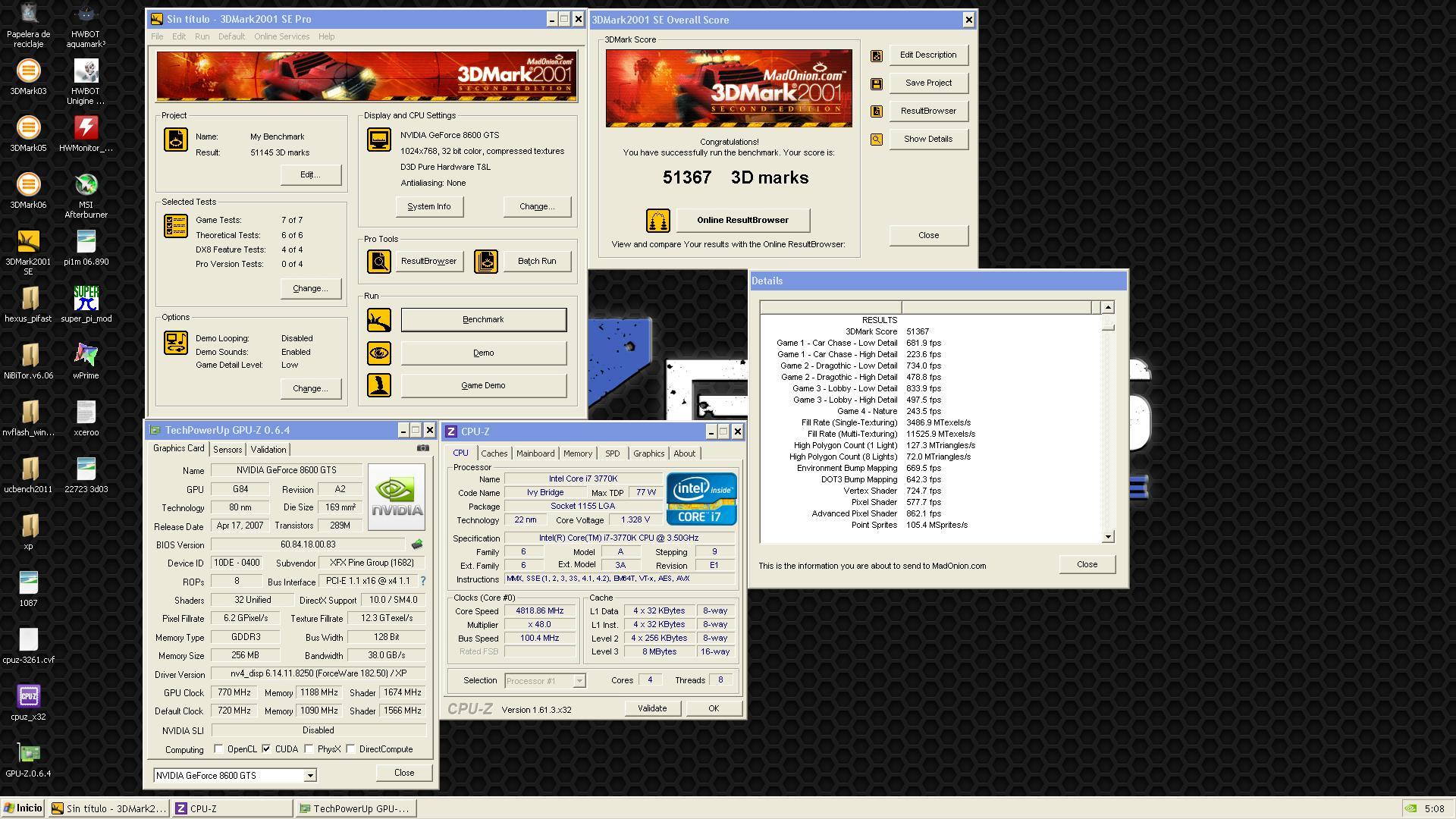Image resolution: width=1456 pixels, height=819 pixels.
Task: Click the Inicio start button
Action: tap(23, 808)
